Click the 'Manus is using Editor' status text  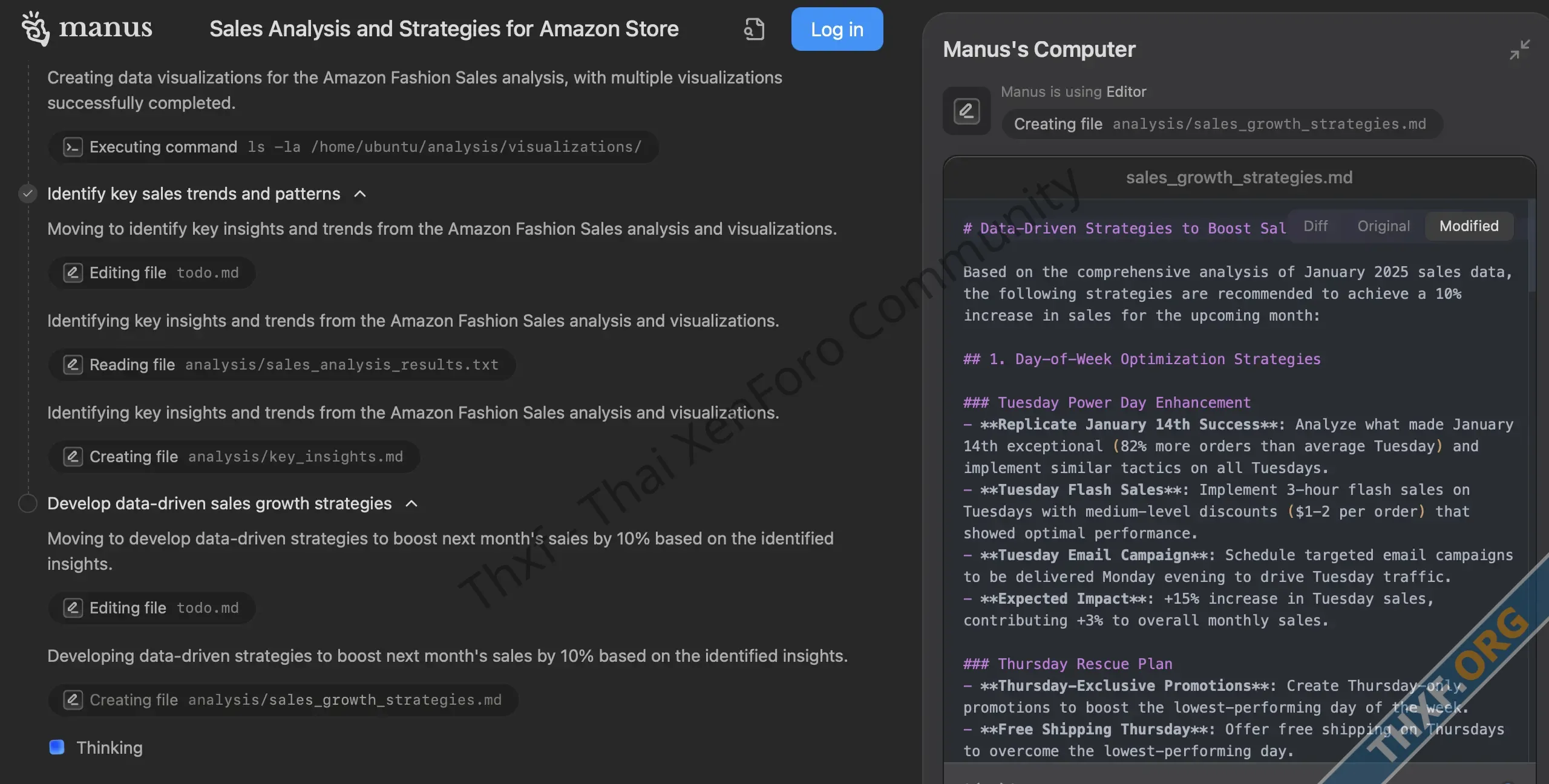(x=1073, y=92)
